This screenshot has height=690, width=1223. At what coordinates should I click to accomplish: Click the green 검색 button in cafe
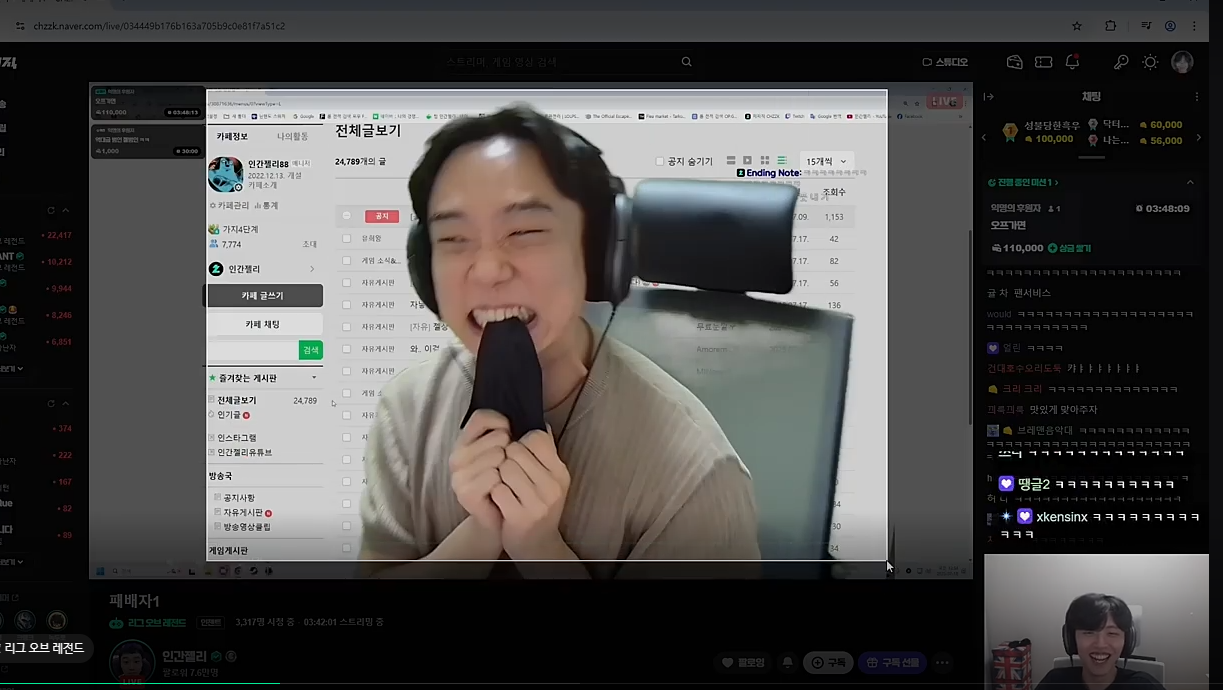tap(311, 350)
